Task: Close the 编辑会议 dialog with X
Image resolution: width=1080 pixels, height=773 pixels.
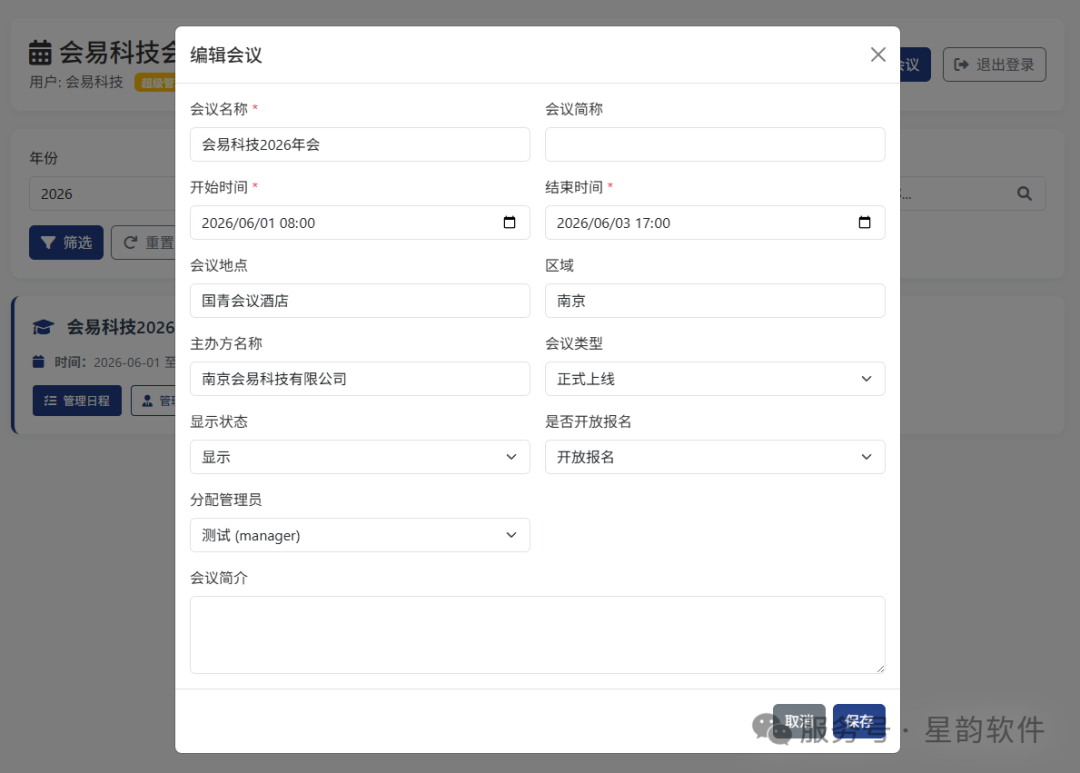Action: tap(878, 54)
